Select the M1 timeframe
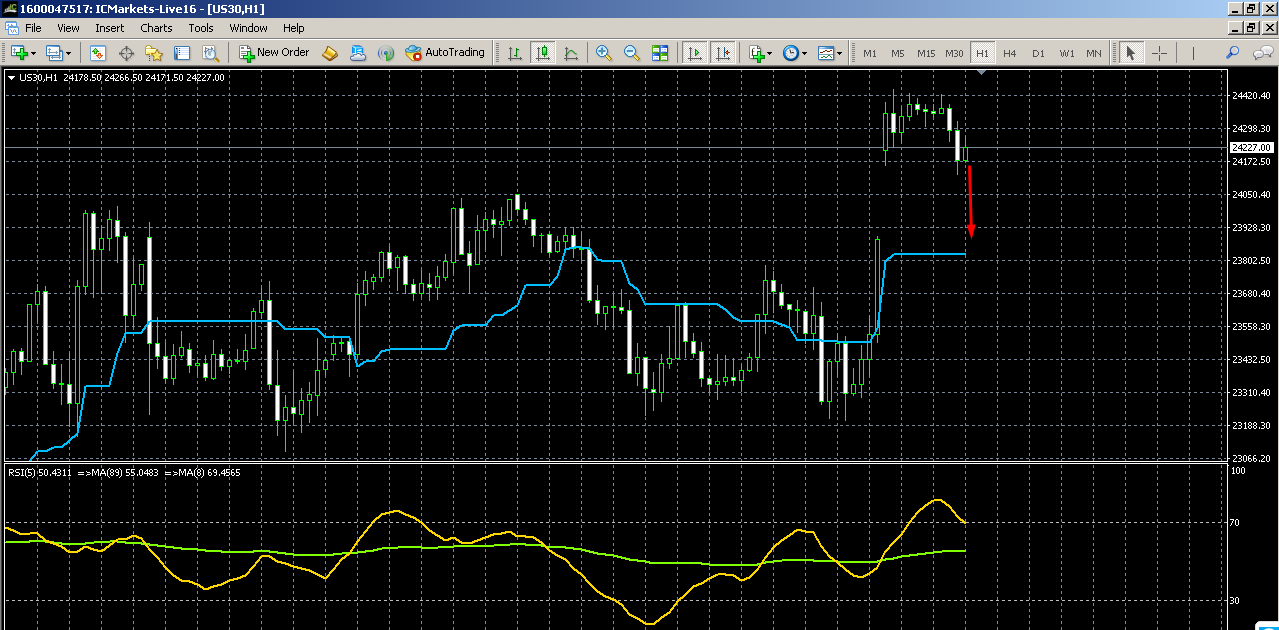This screenshot has height=630, width=1279. click(870, 53)
